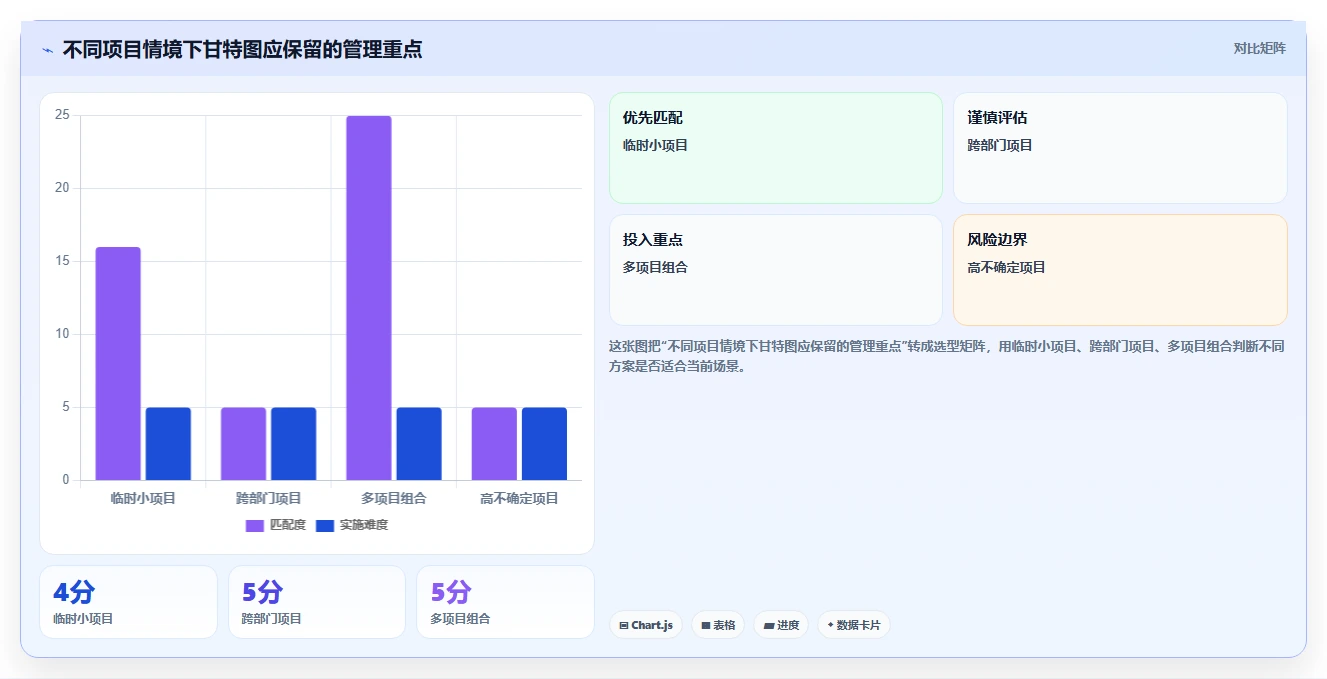Select the 投入重点 matrix card

[x=776, y=270]
